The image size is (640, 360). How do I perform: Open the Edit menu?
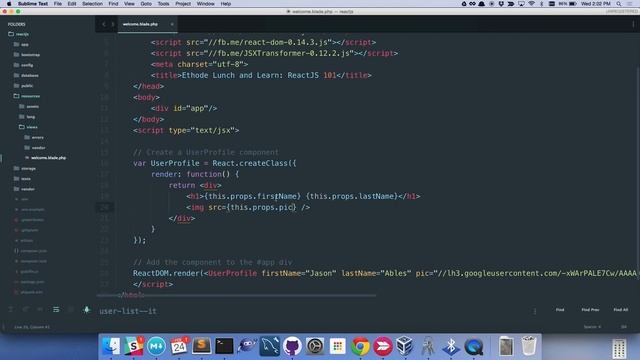pyautogui.click(x=72, y=4)
